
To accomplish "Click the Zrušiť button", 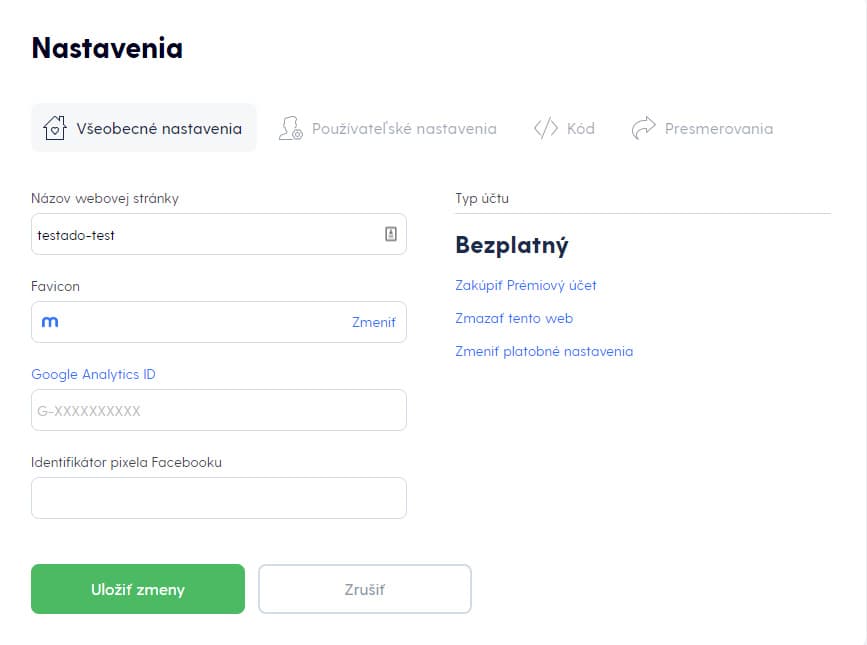I will point(365,589).
